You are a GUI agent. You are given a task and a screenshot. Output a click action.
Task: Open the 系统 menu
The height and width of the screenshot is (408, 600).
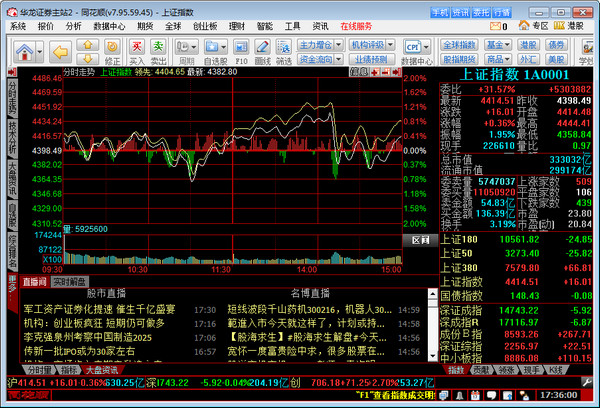pos(18,26)
